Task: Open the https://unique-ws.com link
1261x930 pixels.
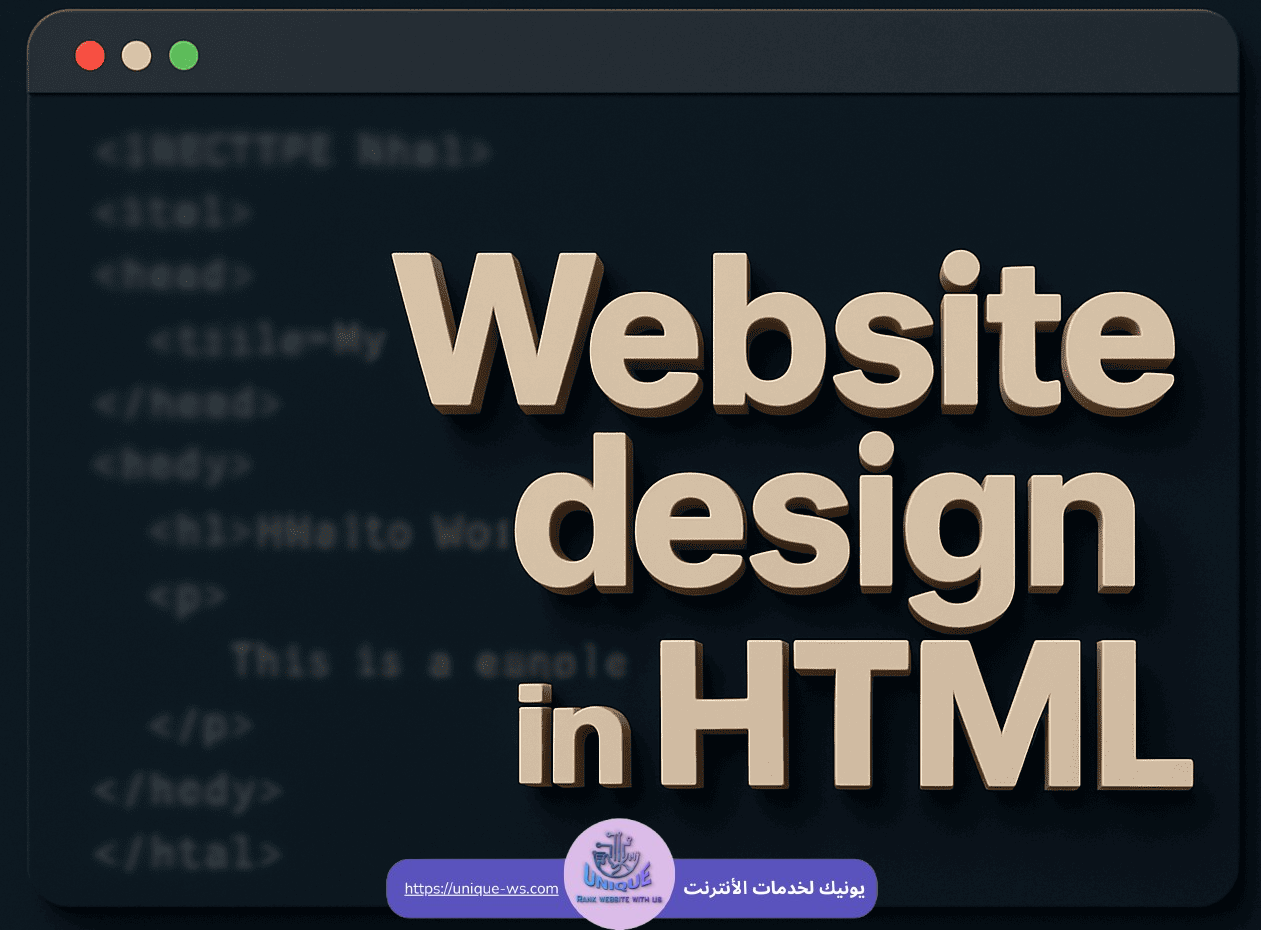Action: [x=480, y=888]
